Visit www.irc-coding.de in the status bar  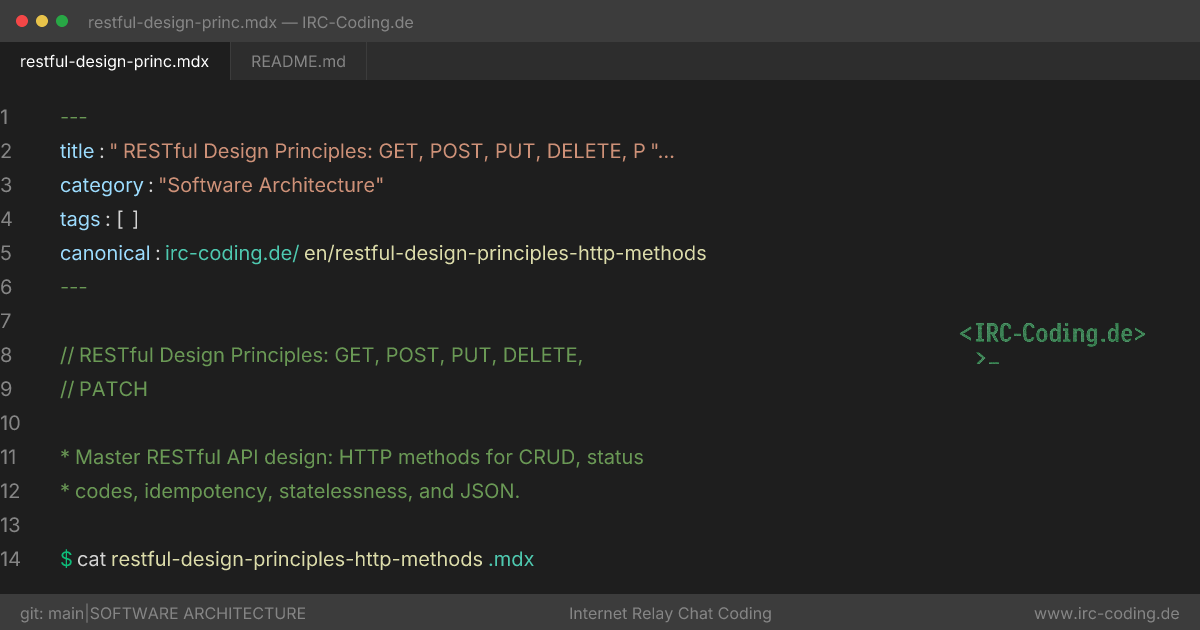coord(1107,613)
